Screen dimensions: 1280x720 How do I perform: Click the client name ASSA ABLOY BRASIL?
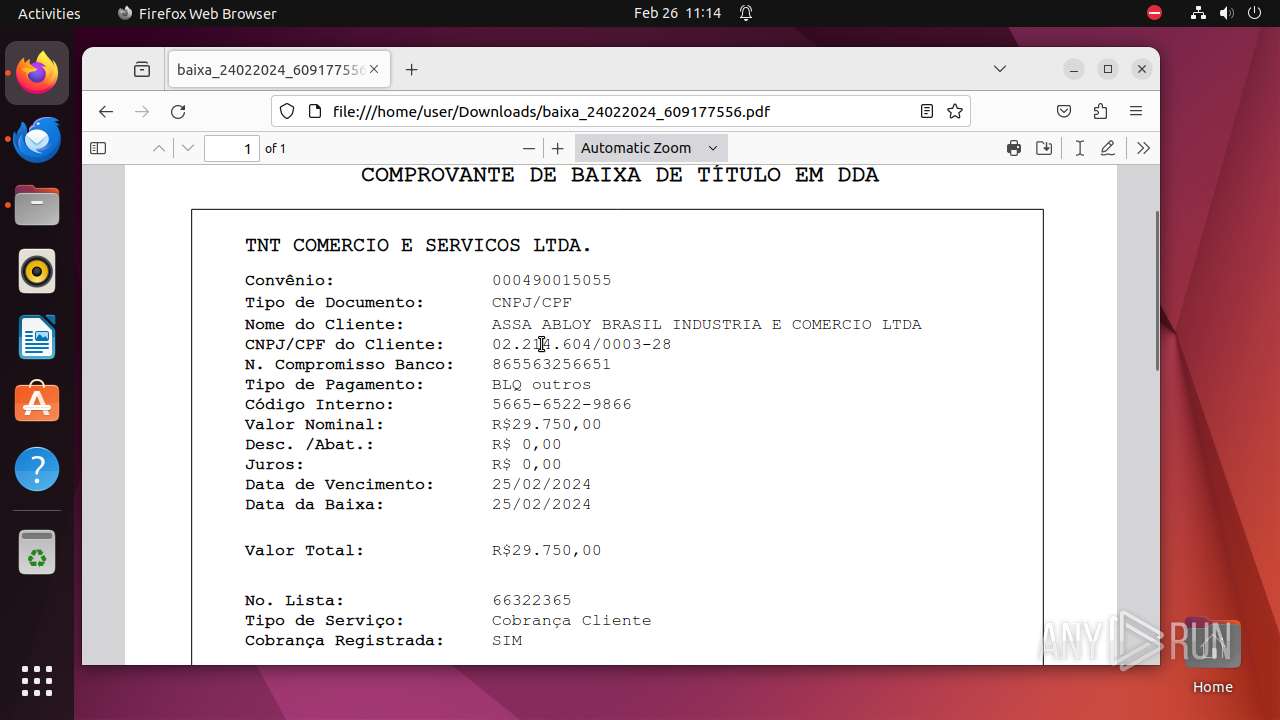tap(706, 325)
